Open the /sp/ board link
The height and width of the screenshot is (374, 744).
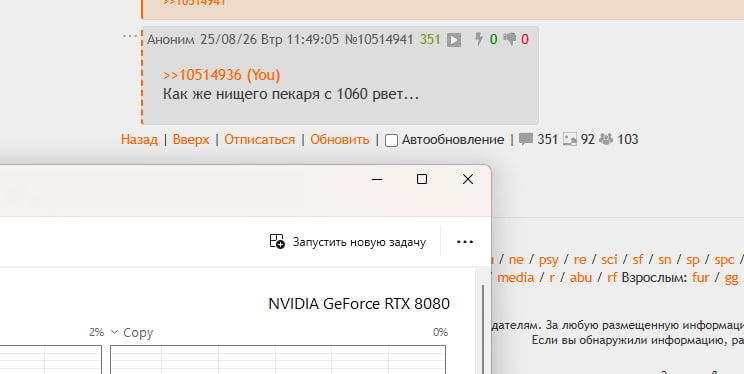click(693, 260)
